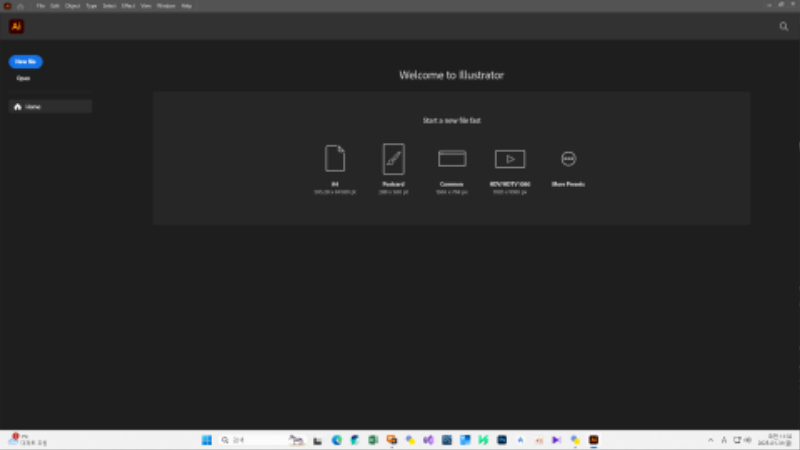Click the Open button in the sidebar
800x450 pixels.
[24, 78]
